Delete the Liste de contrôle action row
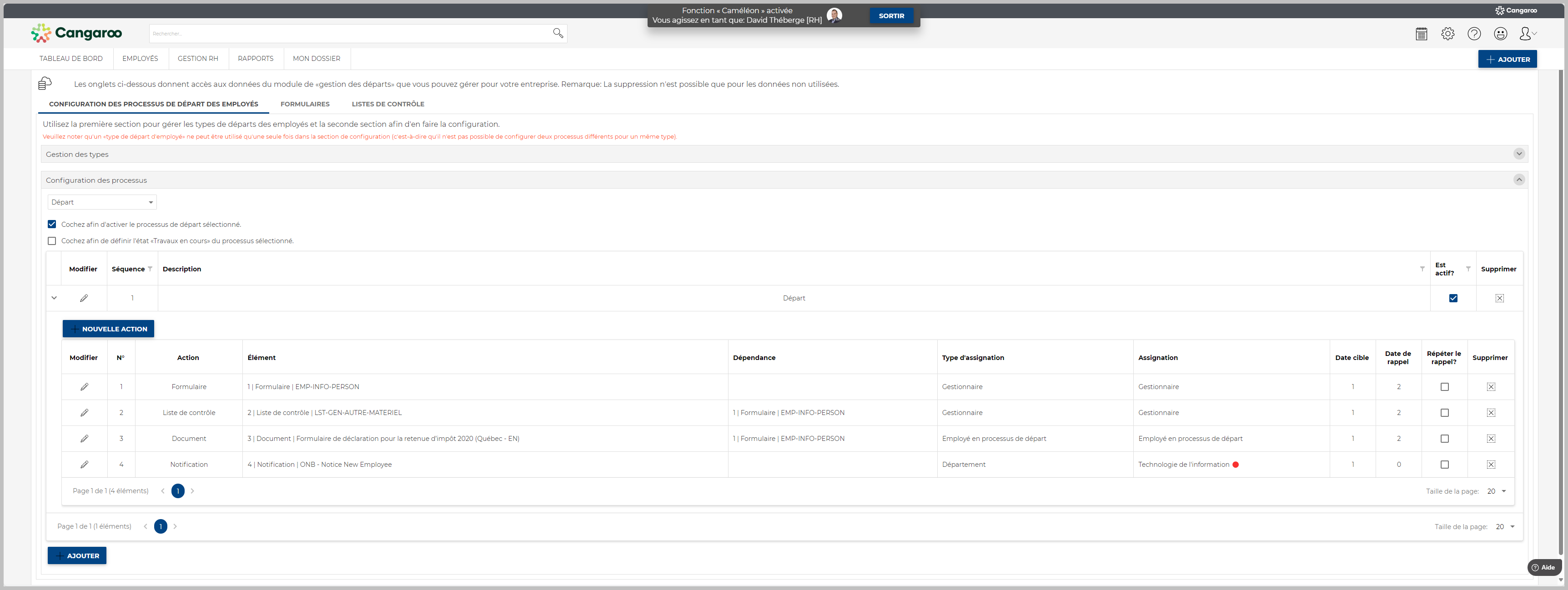The image size is (1568, 590). 1491,413
